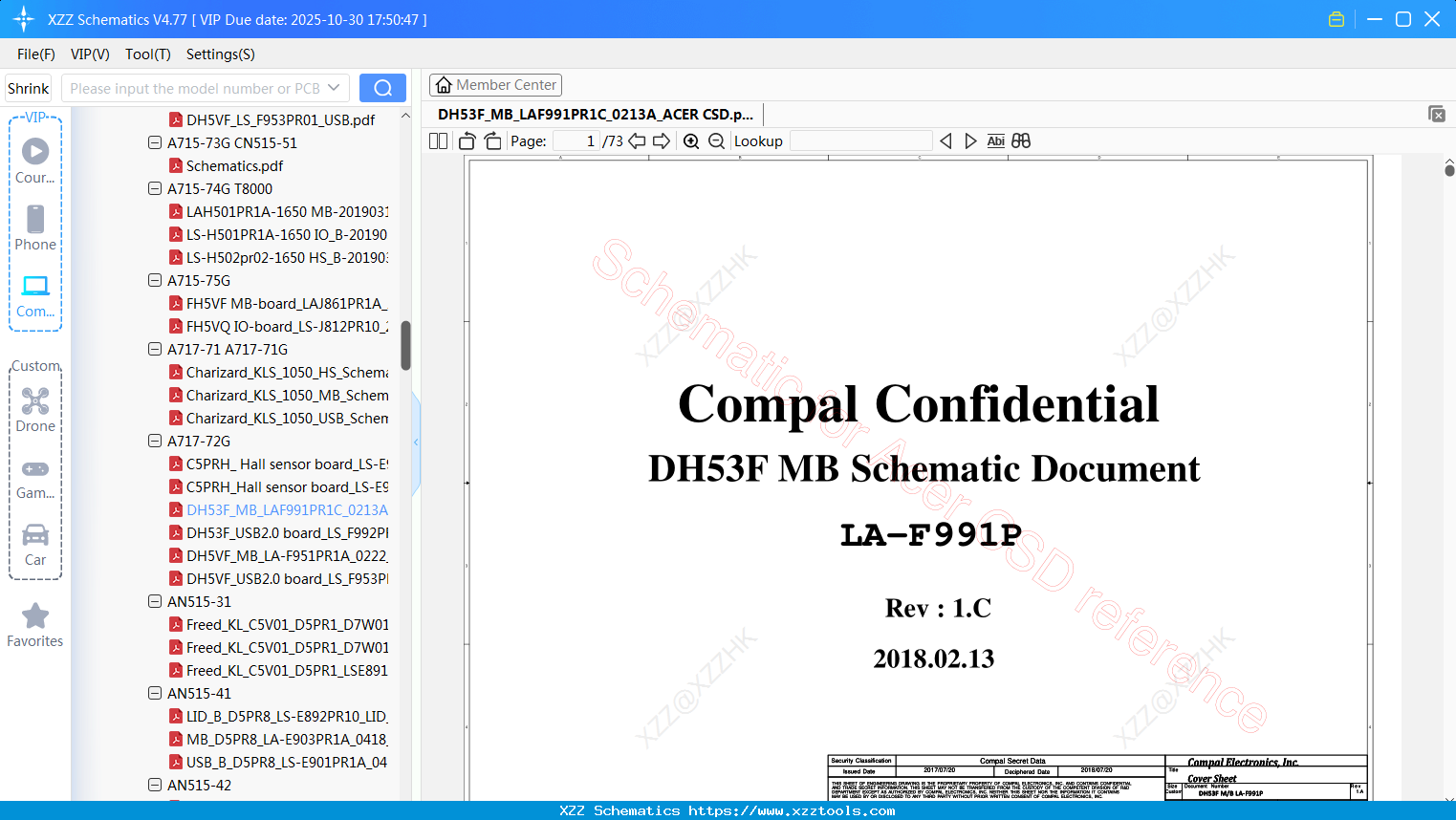
Task: Select the Phone category icon
Action: (x=35, y=227)
